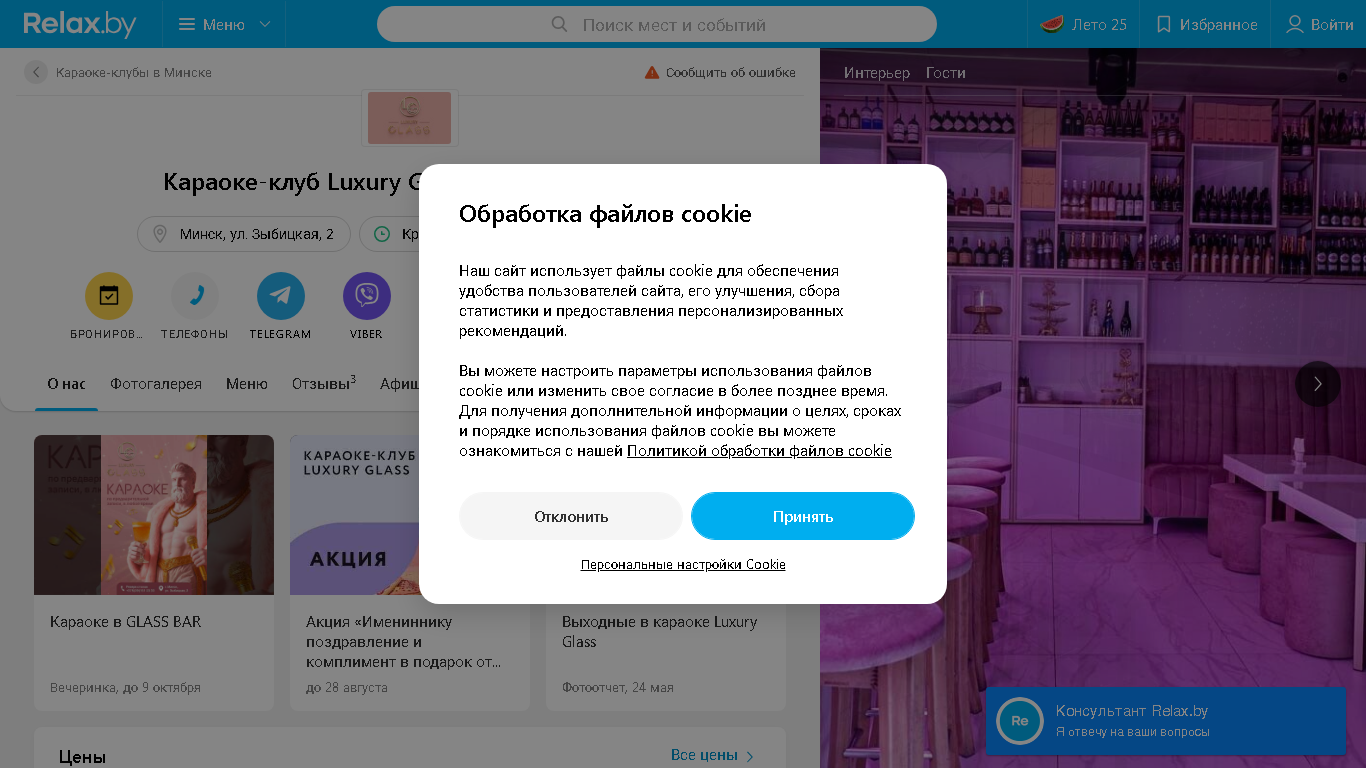Open the Консультант Relax.by chat widget
The height and width of the screenshot is (768, 1366).
point(1166,720)
